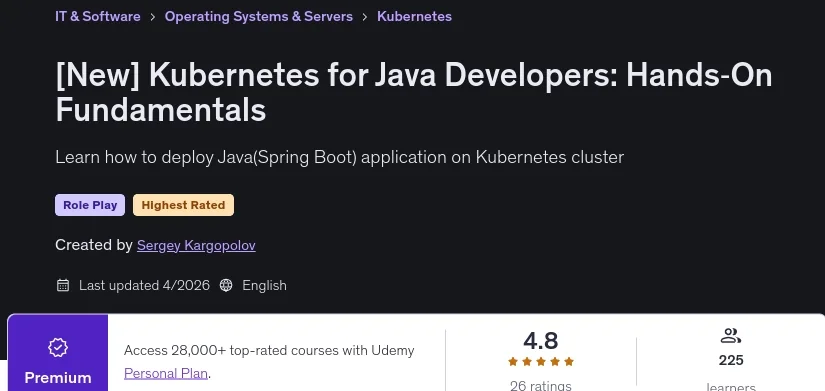Go to Operating Systems & Servers category
825x391 pixels.
pyautogui.click(x=259, y=16)
